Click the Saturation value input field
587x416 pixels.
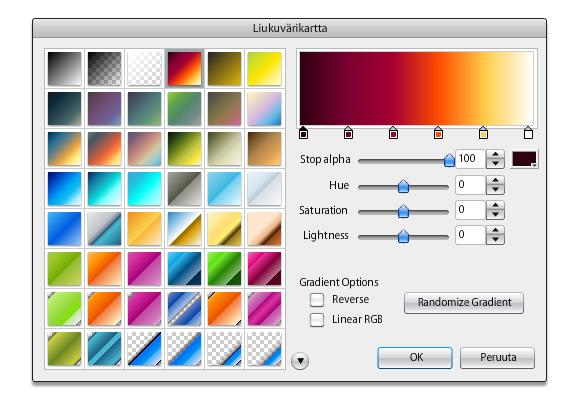(470, 210)
